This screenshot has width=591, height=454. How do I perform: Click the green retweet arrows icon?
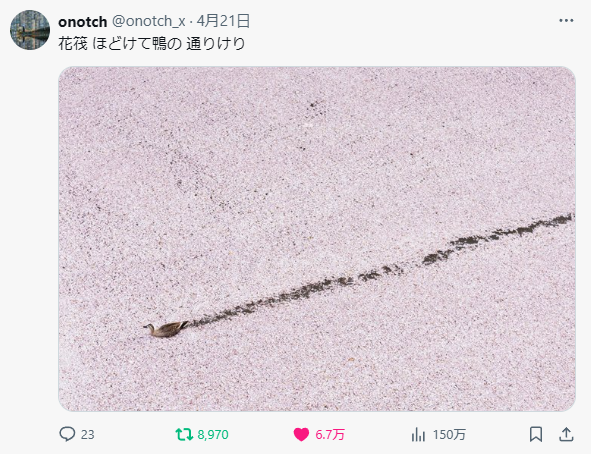(x=184, y=434)
